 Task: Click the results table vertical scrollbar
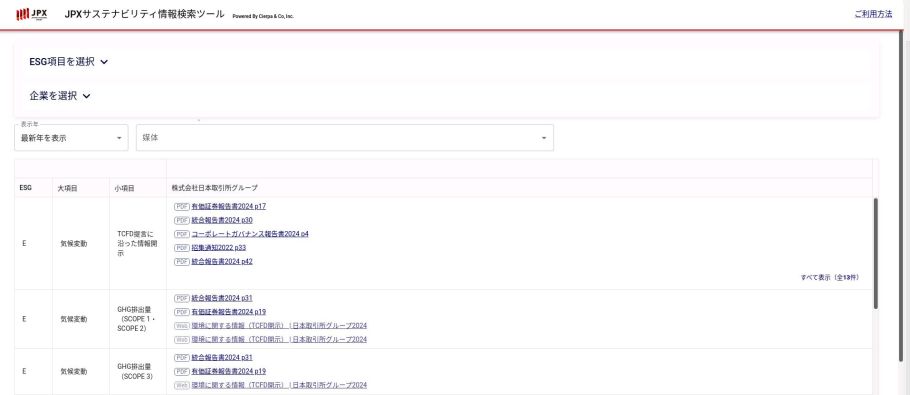click(x=875, y=253)
